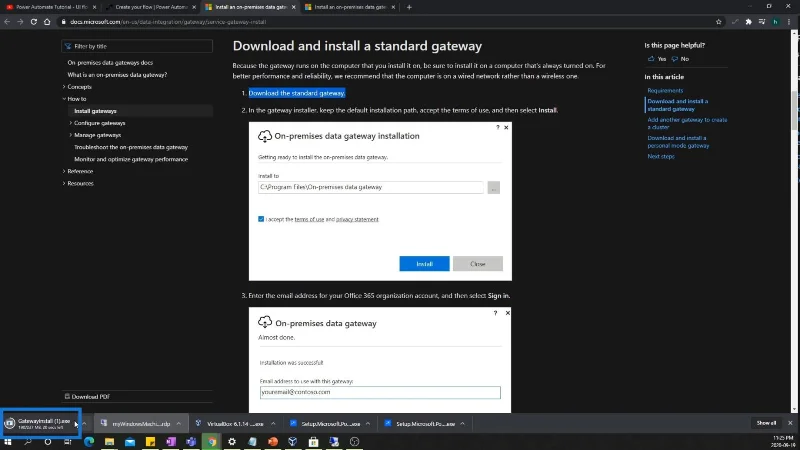Open a new browser tab with plus

(x=409, y=7)
